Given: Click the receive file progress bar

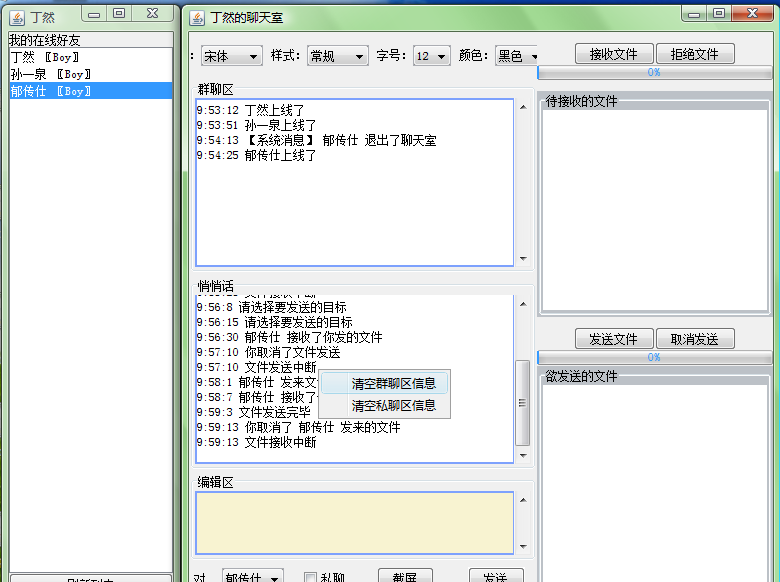Looking at the screenshot, I should point(654,73).
